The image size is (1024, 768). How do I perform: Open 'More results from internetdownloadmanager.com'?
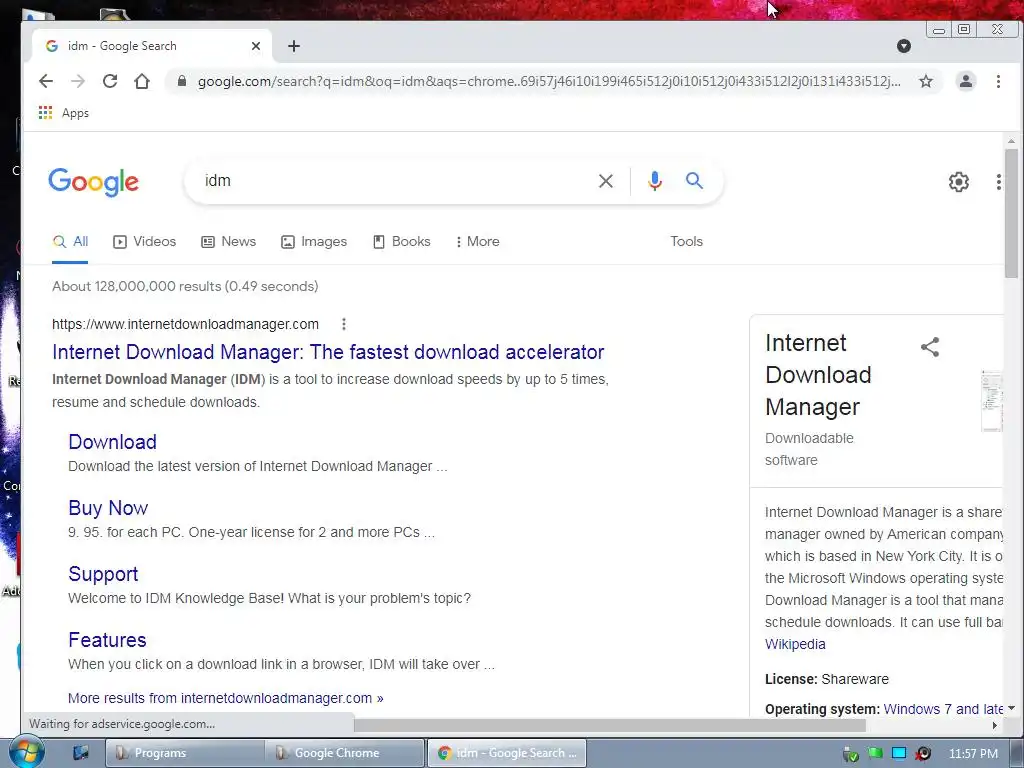click(x=226, y=698)
